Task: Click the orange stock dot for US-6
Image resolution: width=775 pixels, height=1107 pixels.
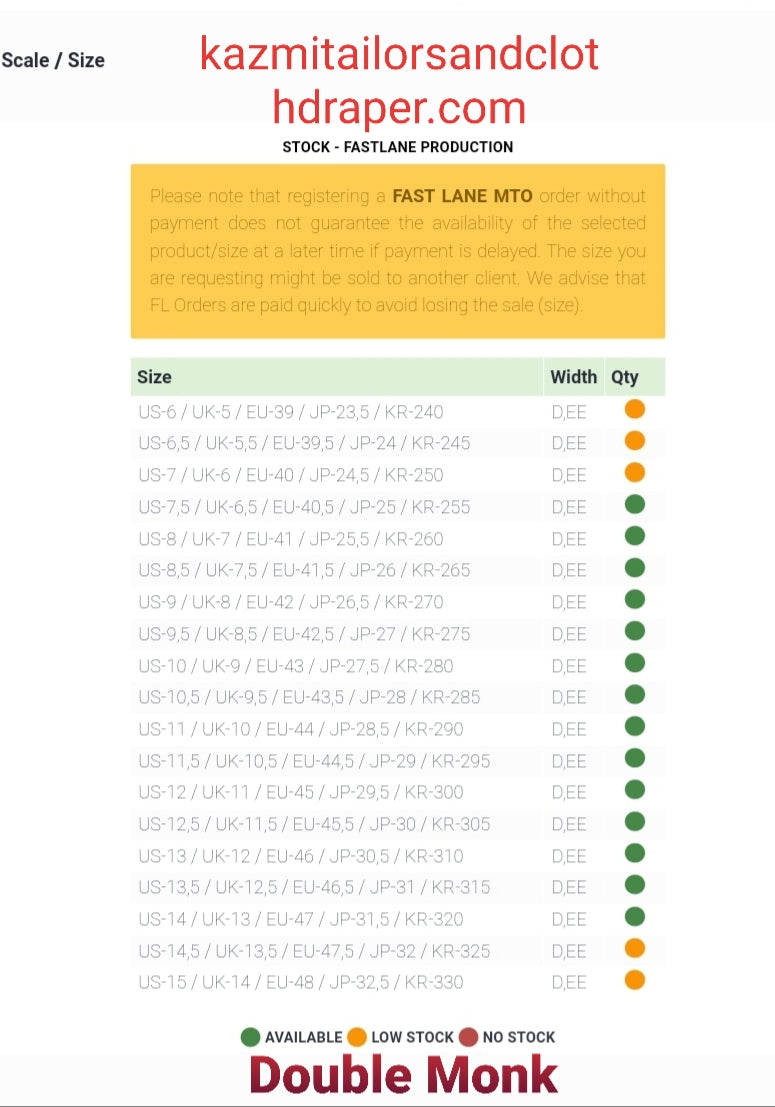Action: [634, 409]
